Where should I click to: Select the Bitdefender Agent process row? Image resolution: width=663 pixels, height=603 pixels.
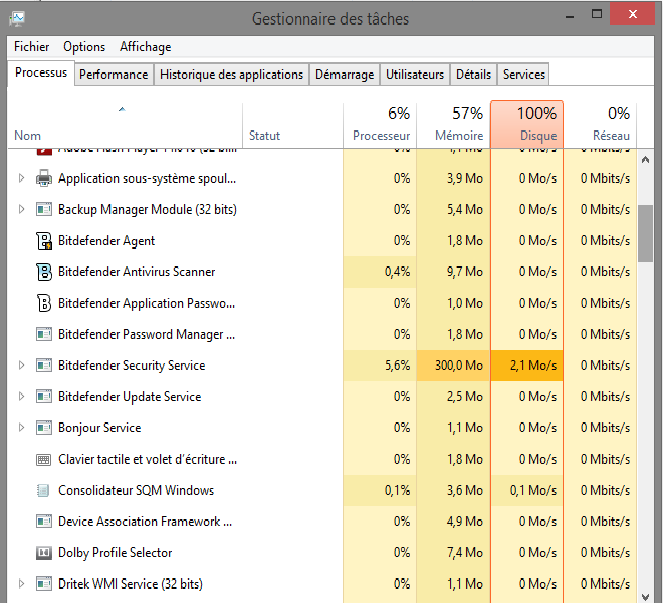[322, 241]
